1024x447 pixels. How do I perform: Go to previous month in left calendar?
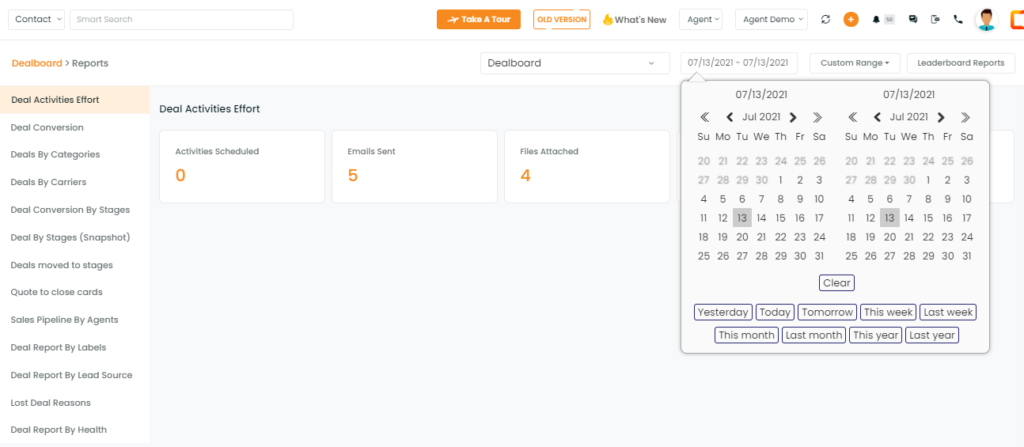tap(730, 118)
